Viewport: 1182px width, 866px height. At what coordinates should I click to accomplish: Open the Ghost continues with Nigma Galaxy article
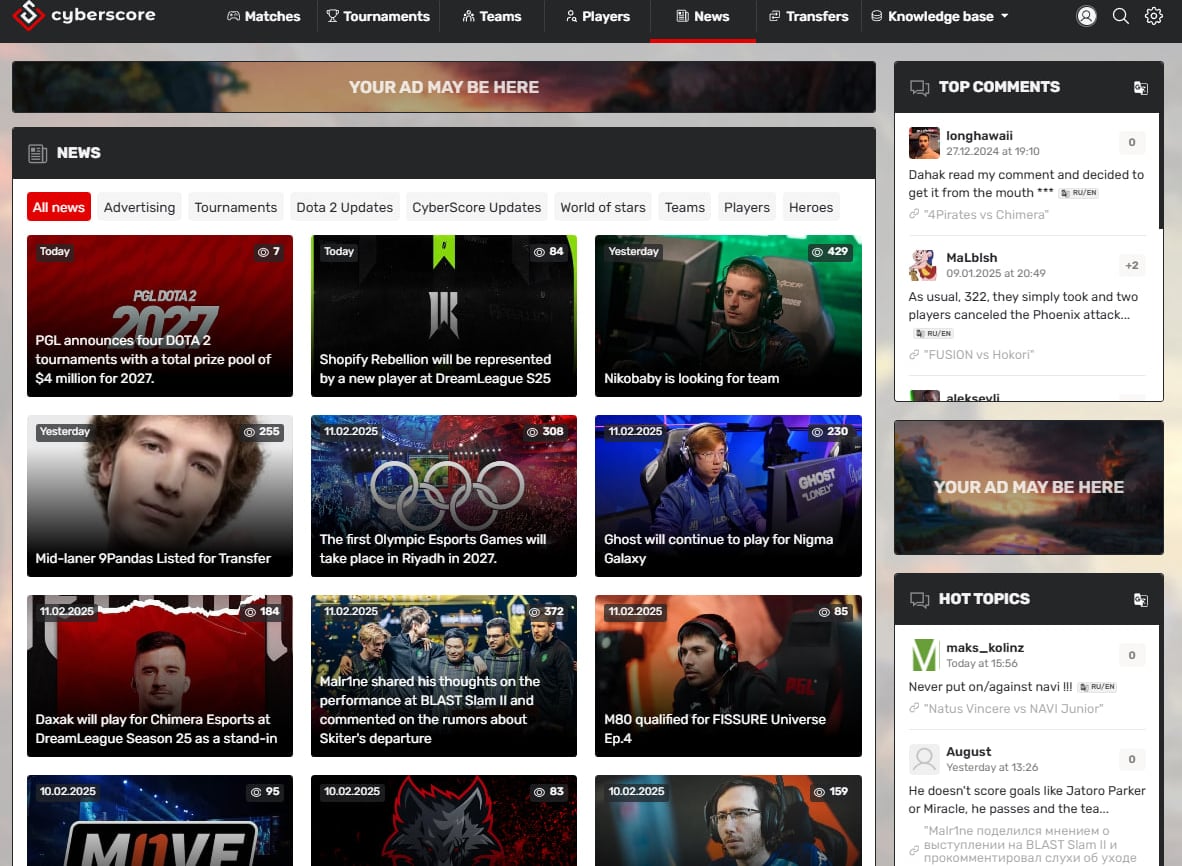click(728, 496)
